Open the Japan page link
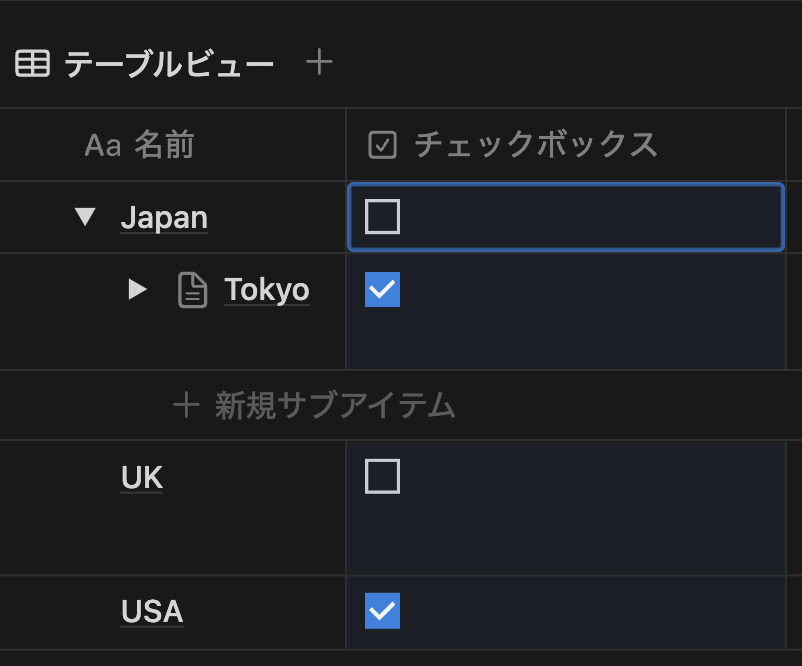The height and width of the screenshot is (666, 802). (164, 217)
